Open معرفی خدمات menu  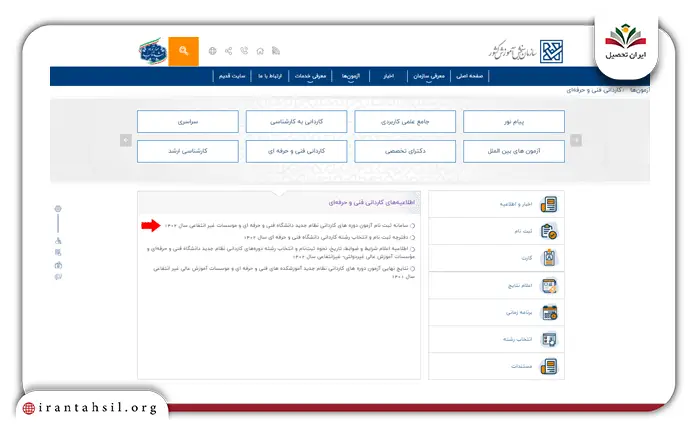tap(310, 76)
